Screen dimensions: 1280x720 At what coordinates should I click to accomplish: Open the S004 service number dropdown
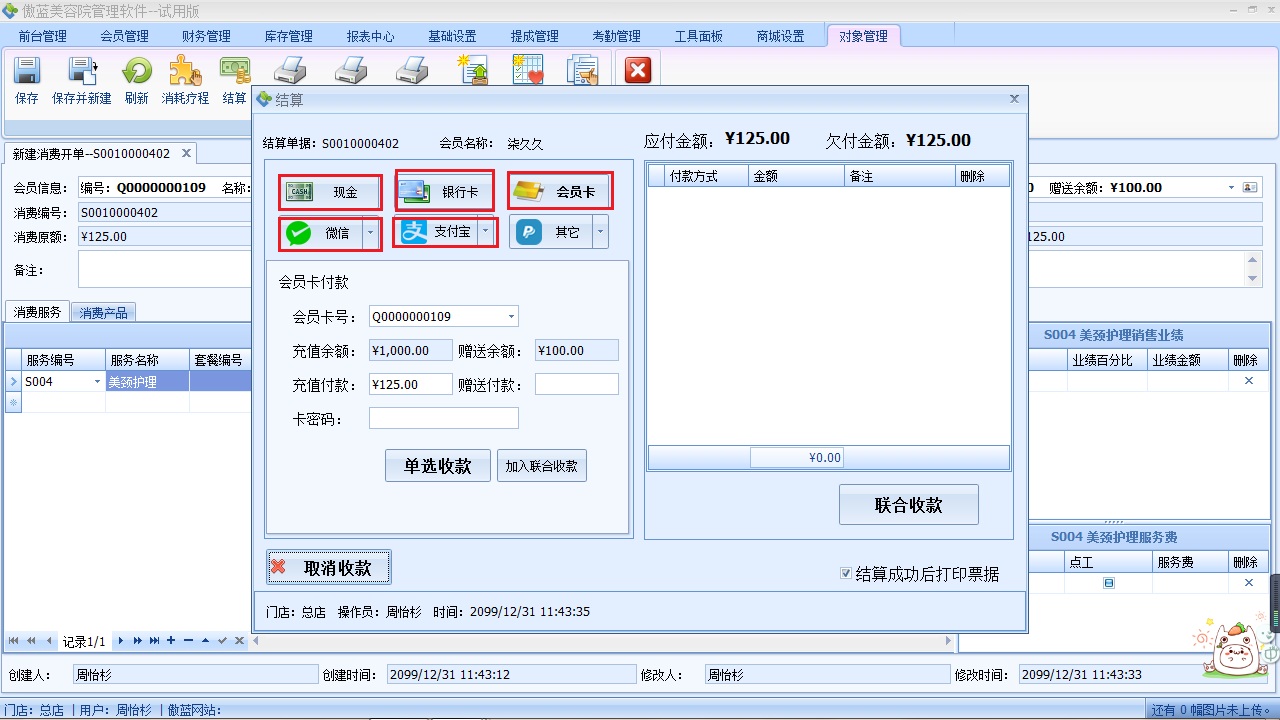pyautogui.click(x=98, y=382)
